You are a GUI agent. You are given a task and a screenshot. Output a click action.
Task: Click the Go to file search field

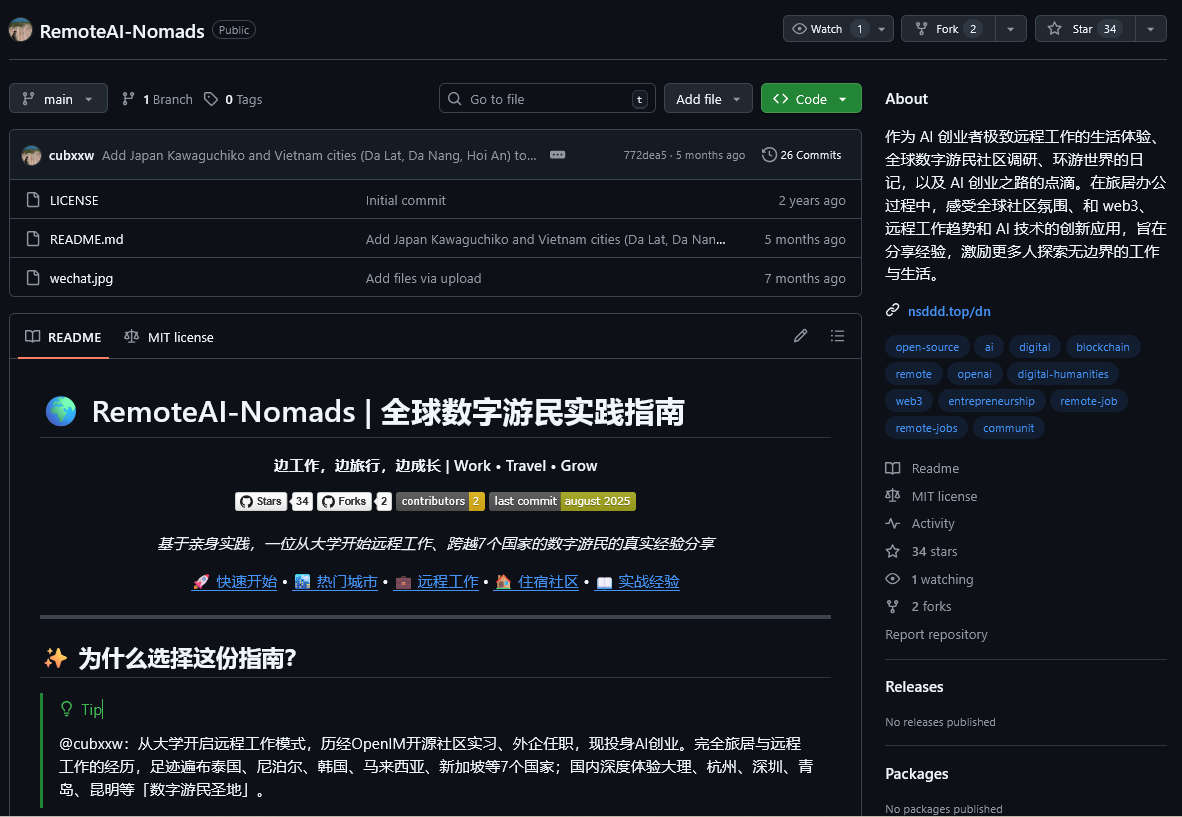(547, 99)
